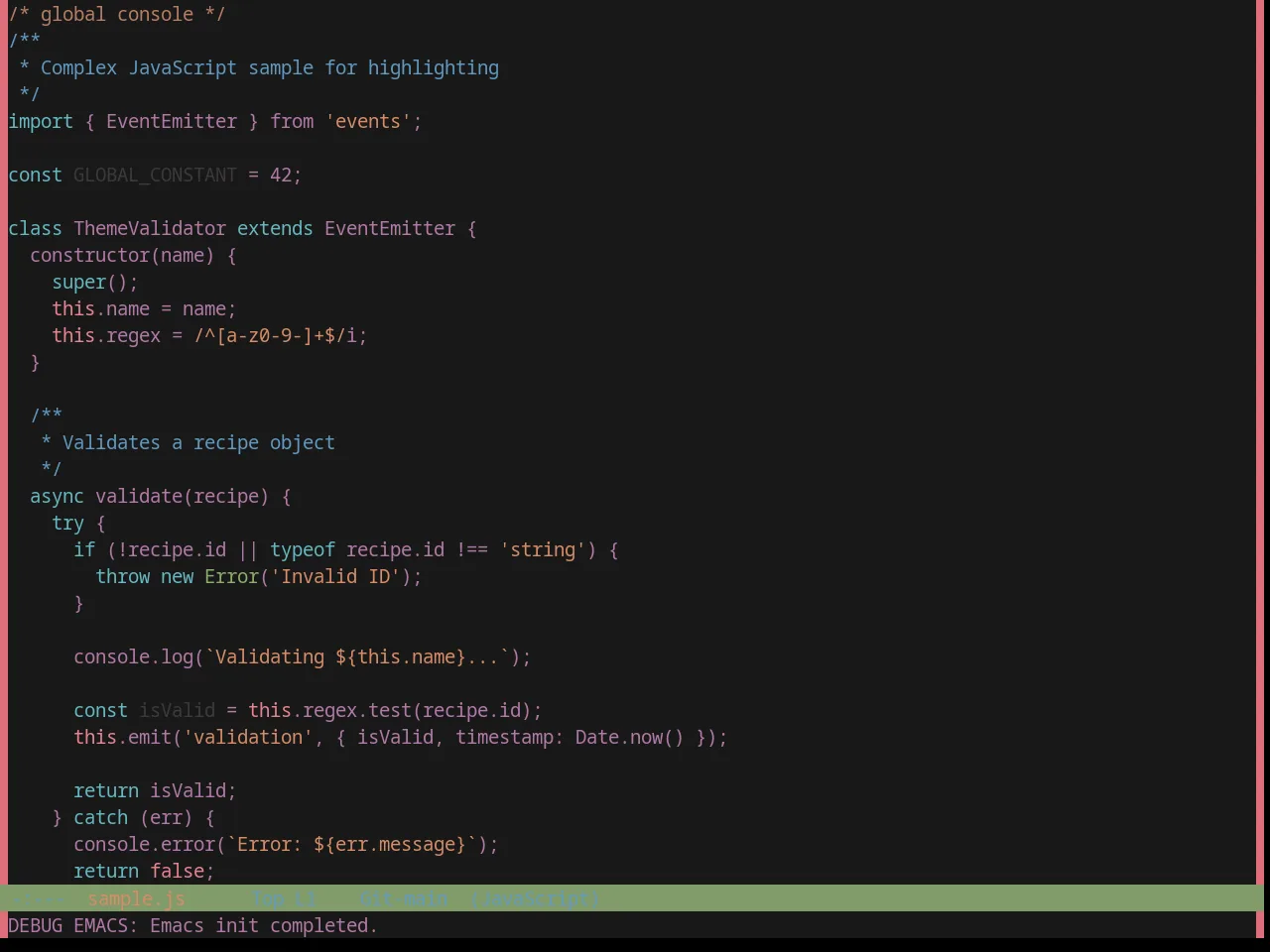
Task: Click the 'typeof' keyword
Action: (303, 549)
